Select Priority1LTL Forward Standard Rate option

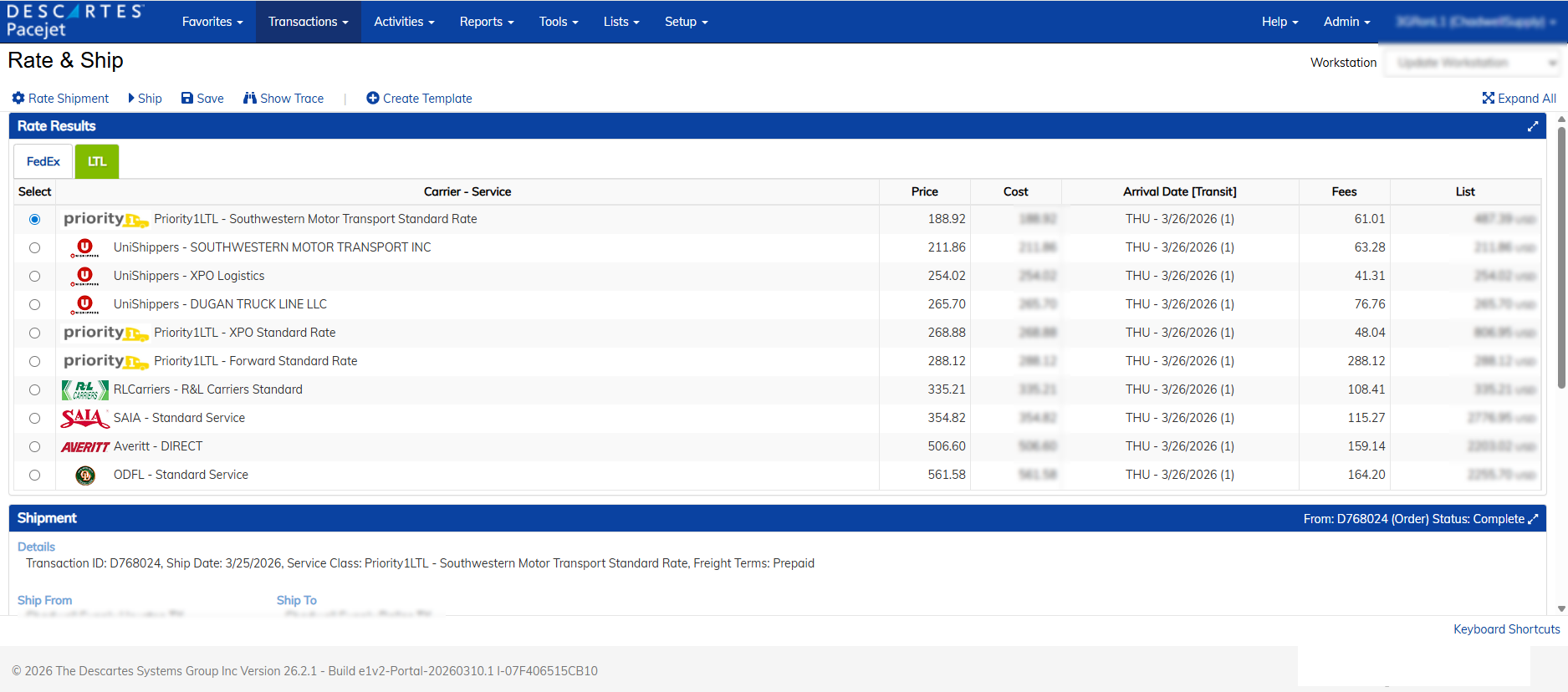34,361
